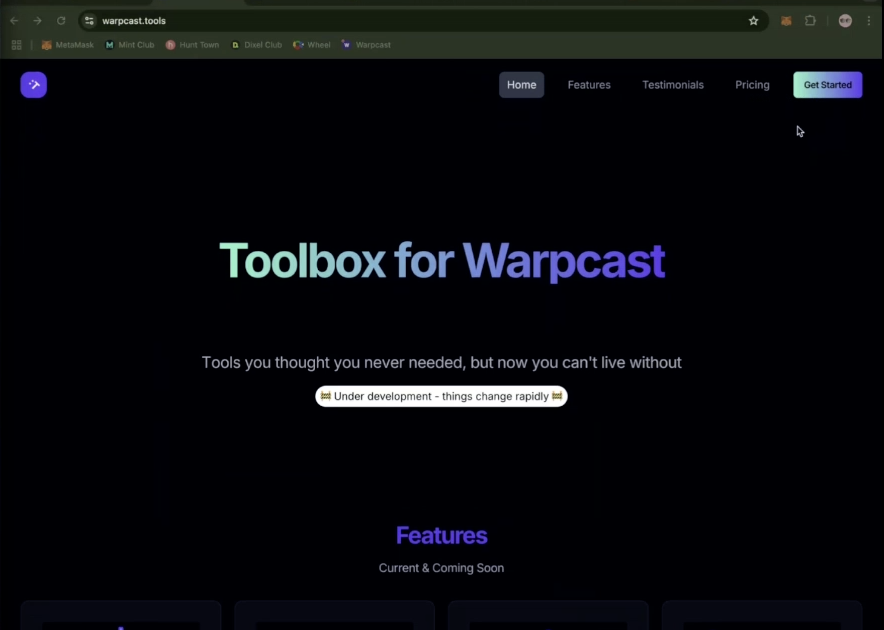Click inside the address bar
884x630 pixels.
(300, 20)
